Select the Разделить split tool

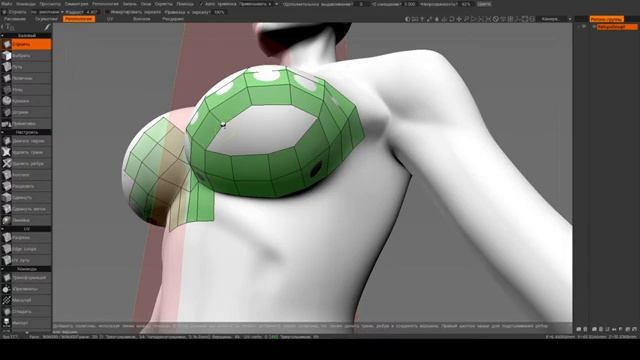click(x=26, y=186)
